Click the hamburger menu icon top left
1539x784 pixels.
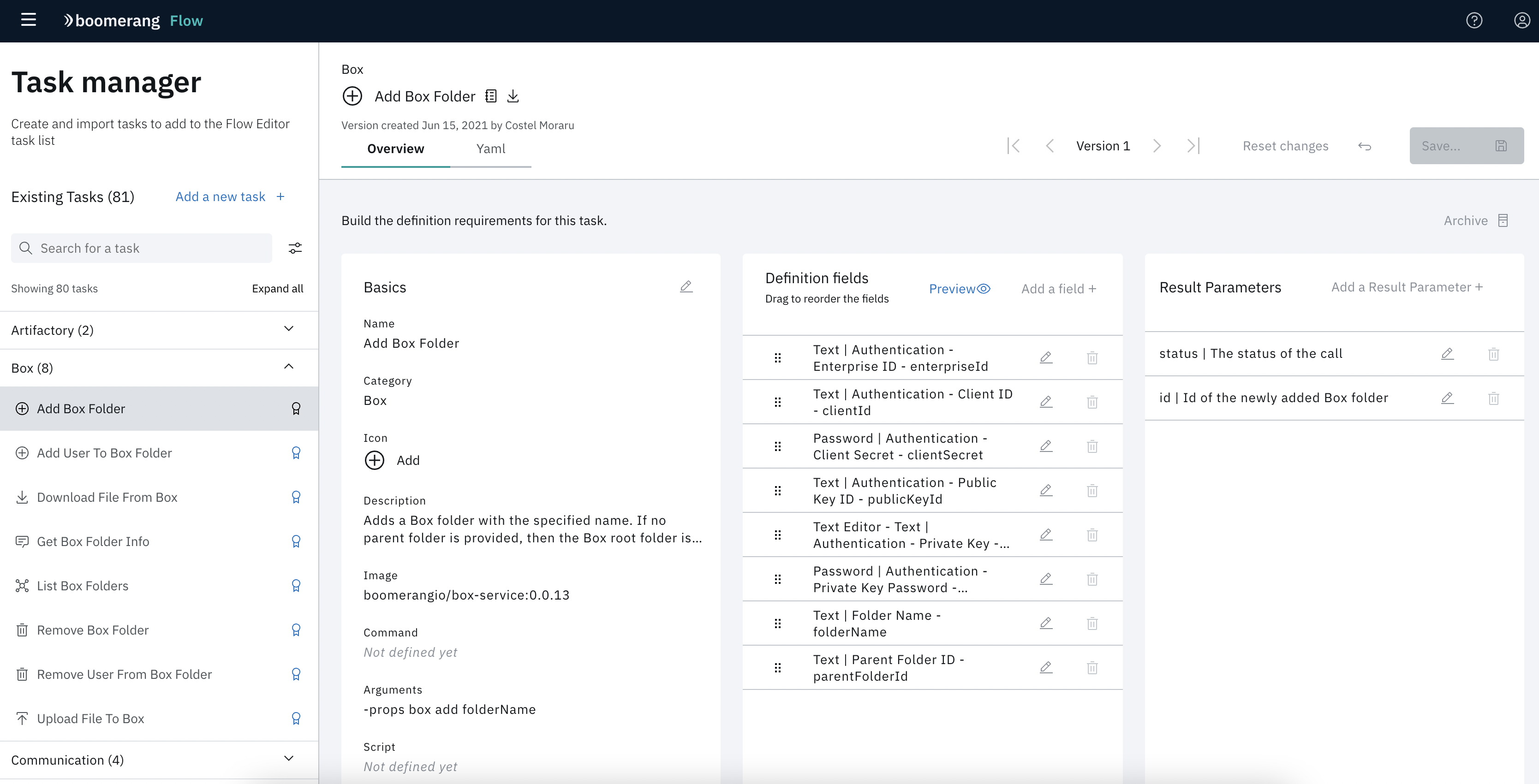click(29, 19)
